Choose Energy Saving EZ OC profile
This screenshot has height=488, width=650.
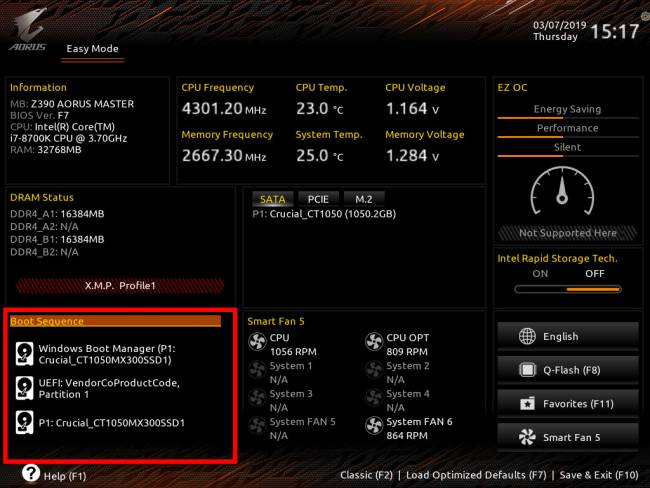tap(568, 109)
